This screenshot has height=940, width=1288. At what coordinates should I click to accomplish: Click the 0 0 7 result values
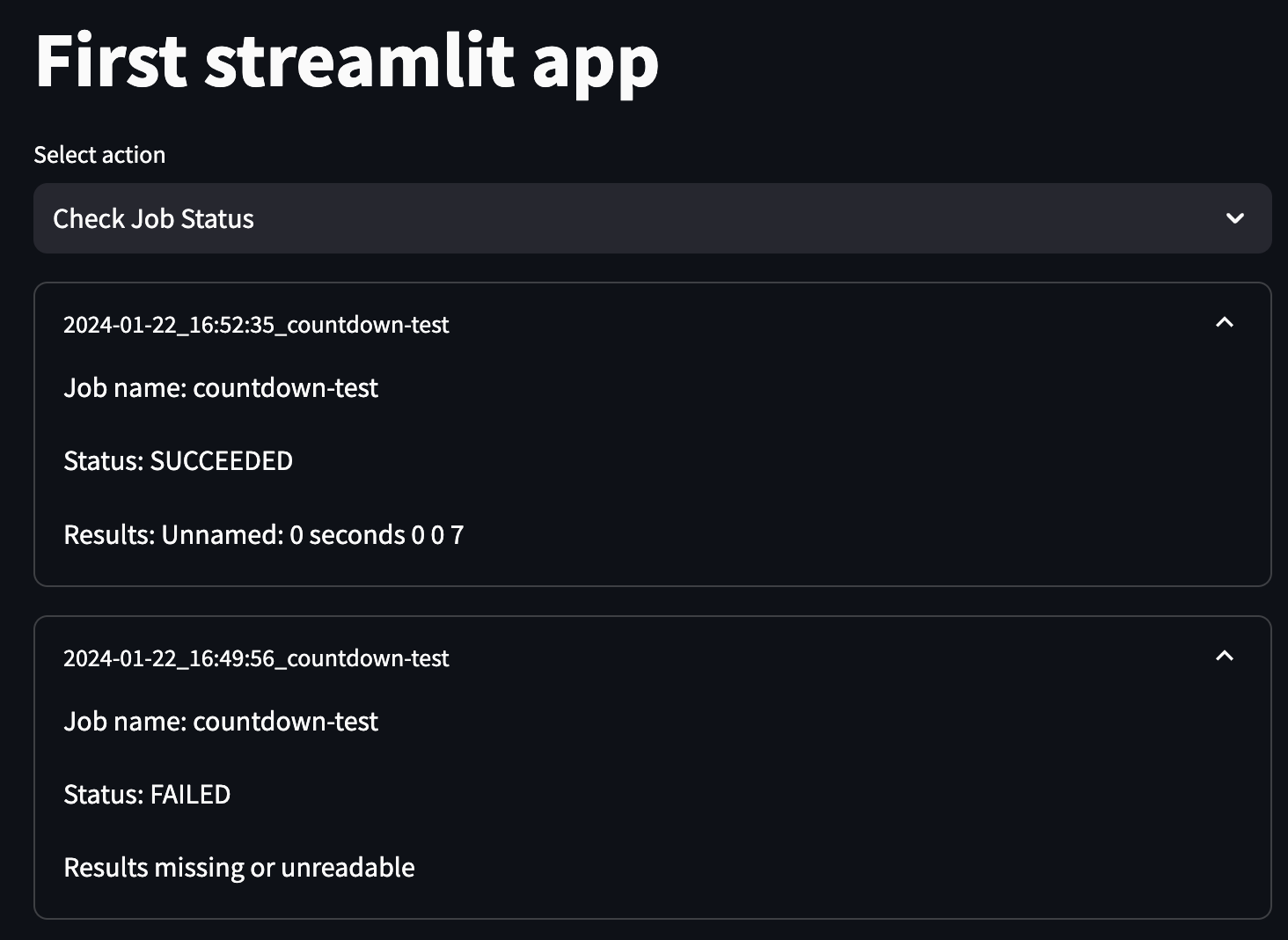437,535
